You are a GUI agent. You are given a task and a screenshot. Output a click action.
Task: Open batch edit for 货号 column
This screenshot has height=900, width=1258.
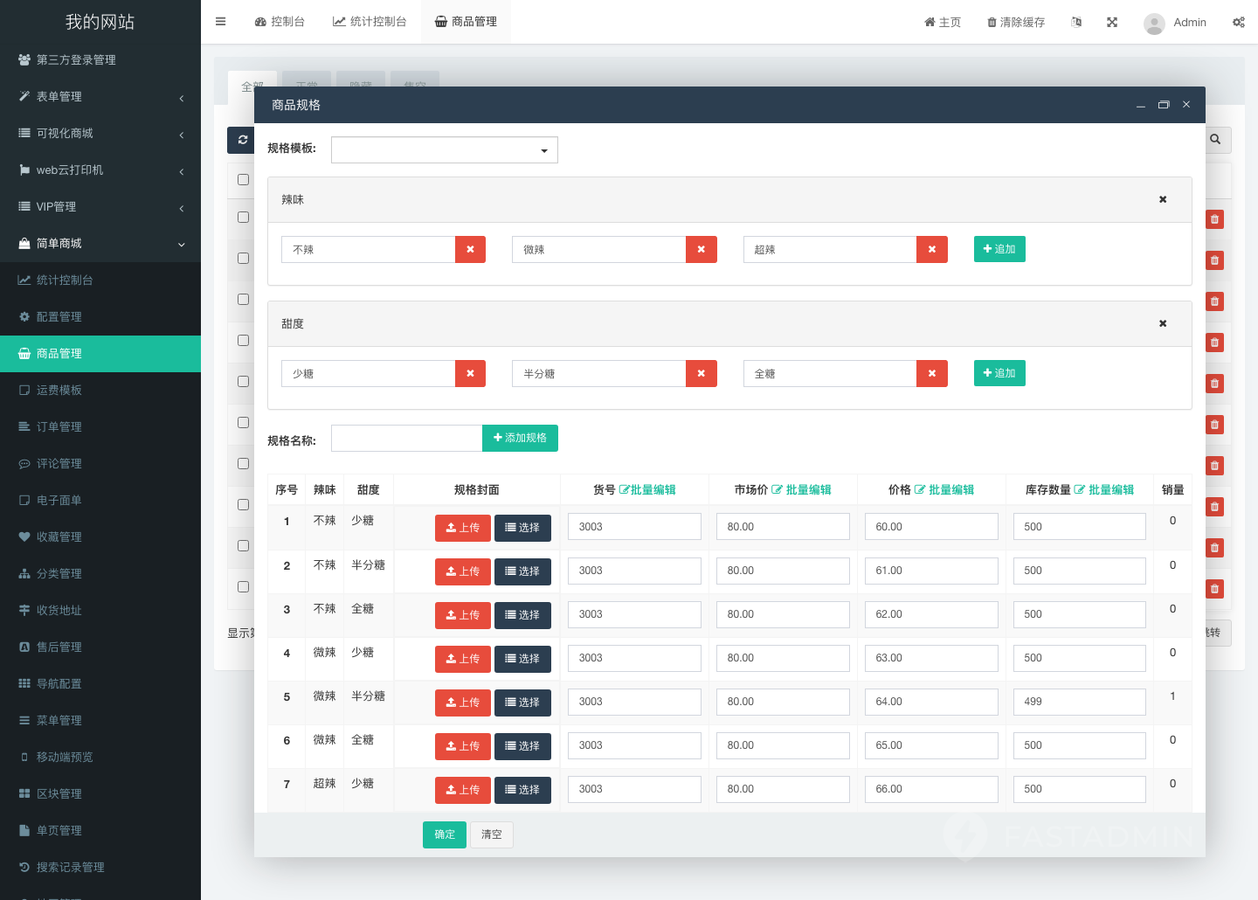tap(647, 490)
